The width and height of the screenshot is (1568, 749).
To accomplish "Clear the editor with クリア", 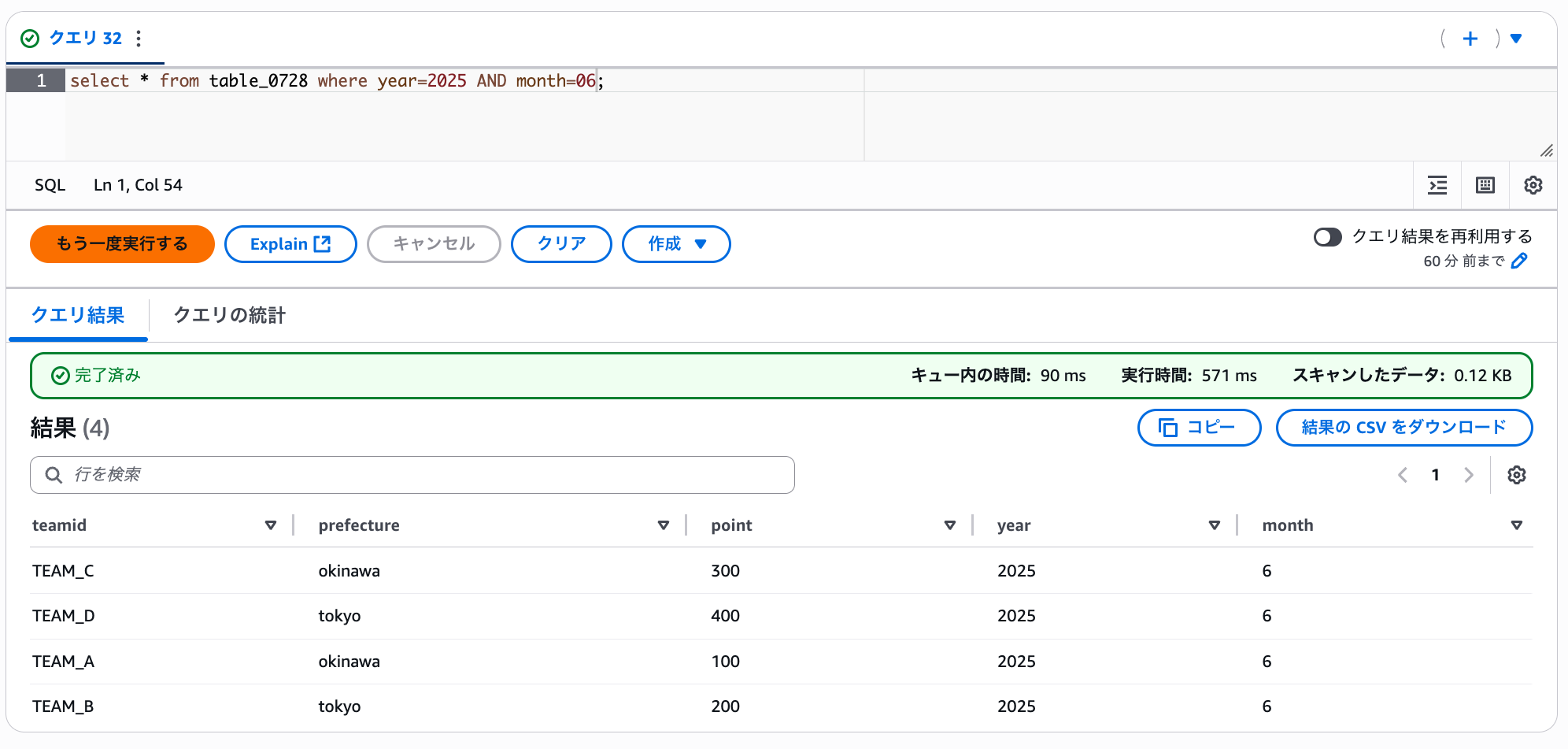I will click(561, 244).
